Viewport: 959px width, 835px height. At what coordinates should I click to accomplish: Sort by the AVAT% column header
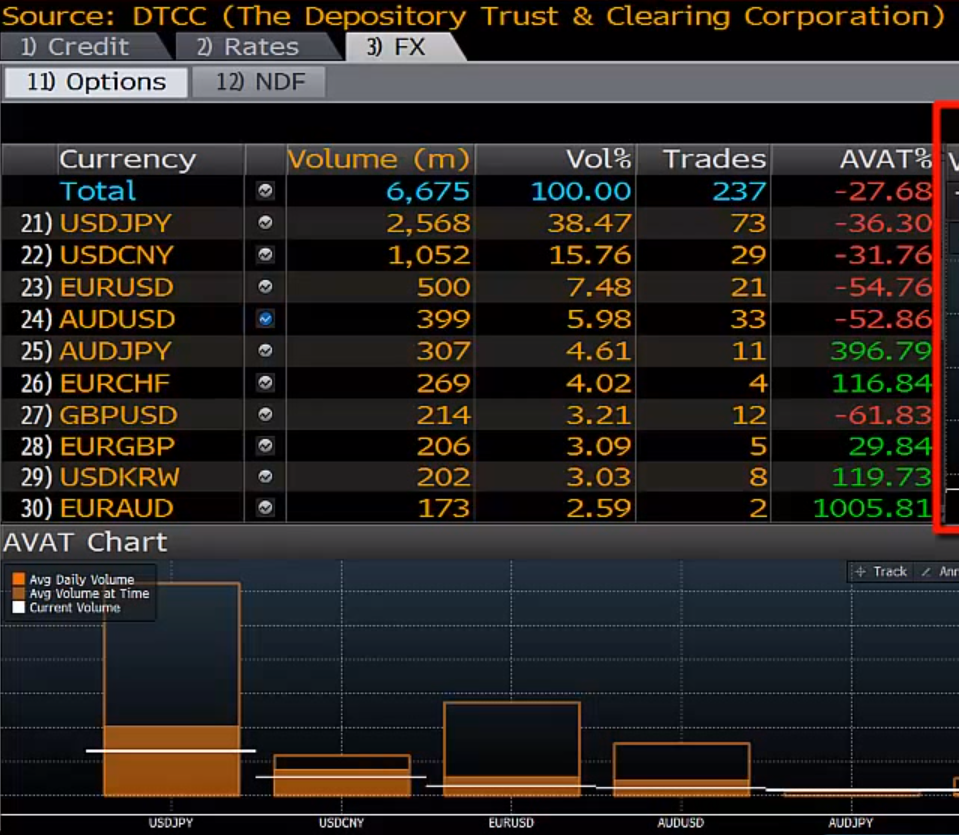point(853,159)
